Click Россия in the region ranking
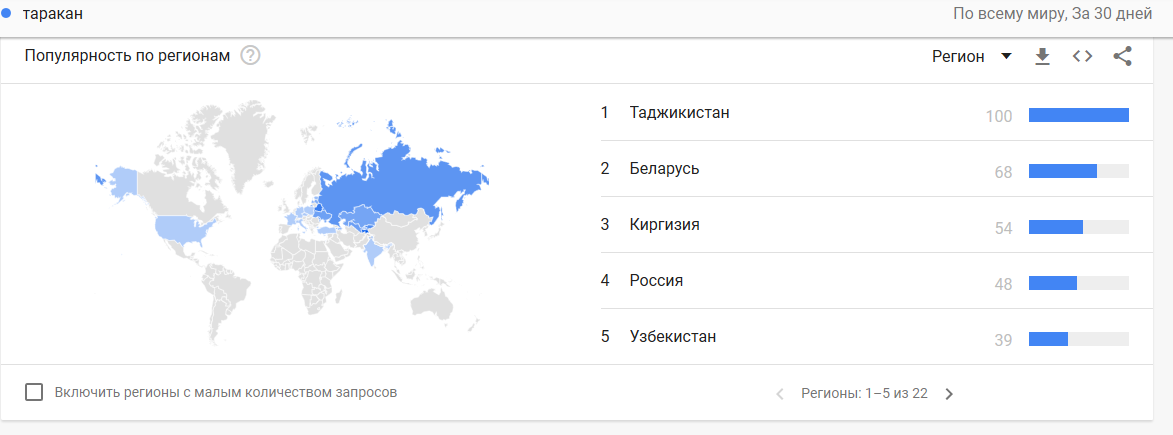 (x=656, y=280)
